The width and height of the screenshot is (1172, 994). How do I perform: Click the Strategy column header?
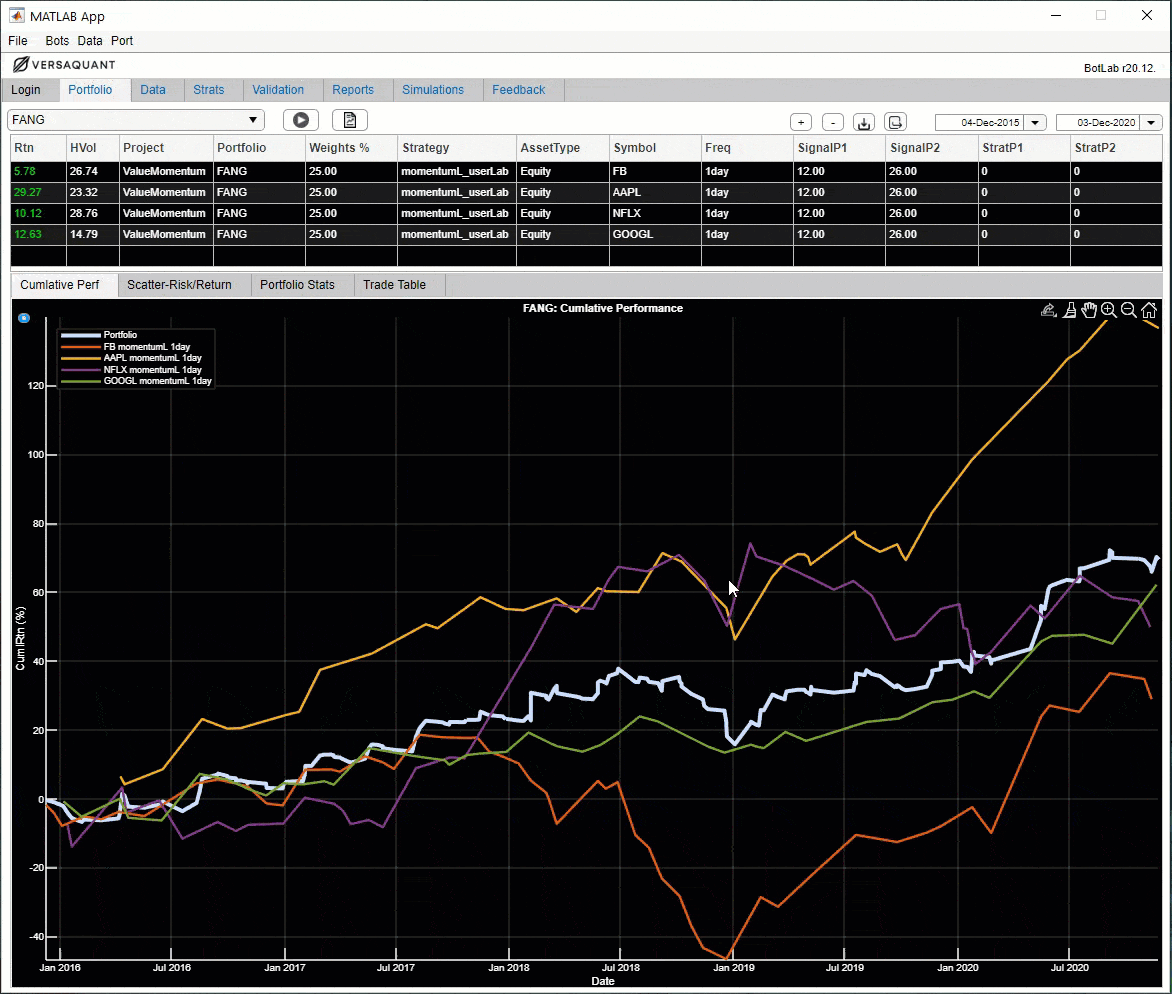[x=457, y=148]
